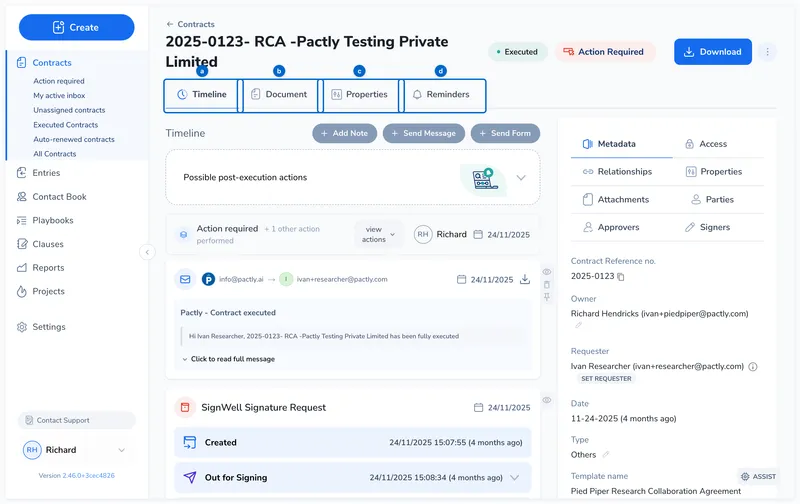Download the contract with the Download button
Viewport: 800px width, 504px height.
713,52
